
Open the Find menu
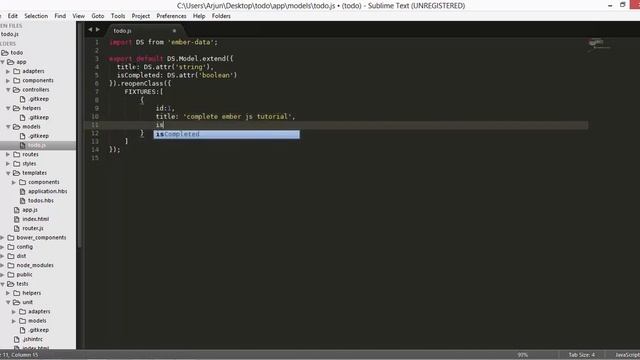pos(60,16)
